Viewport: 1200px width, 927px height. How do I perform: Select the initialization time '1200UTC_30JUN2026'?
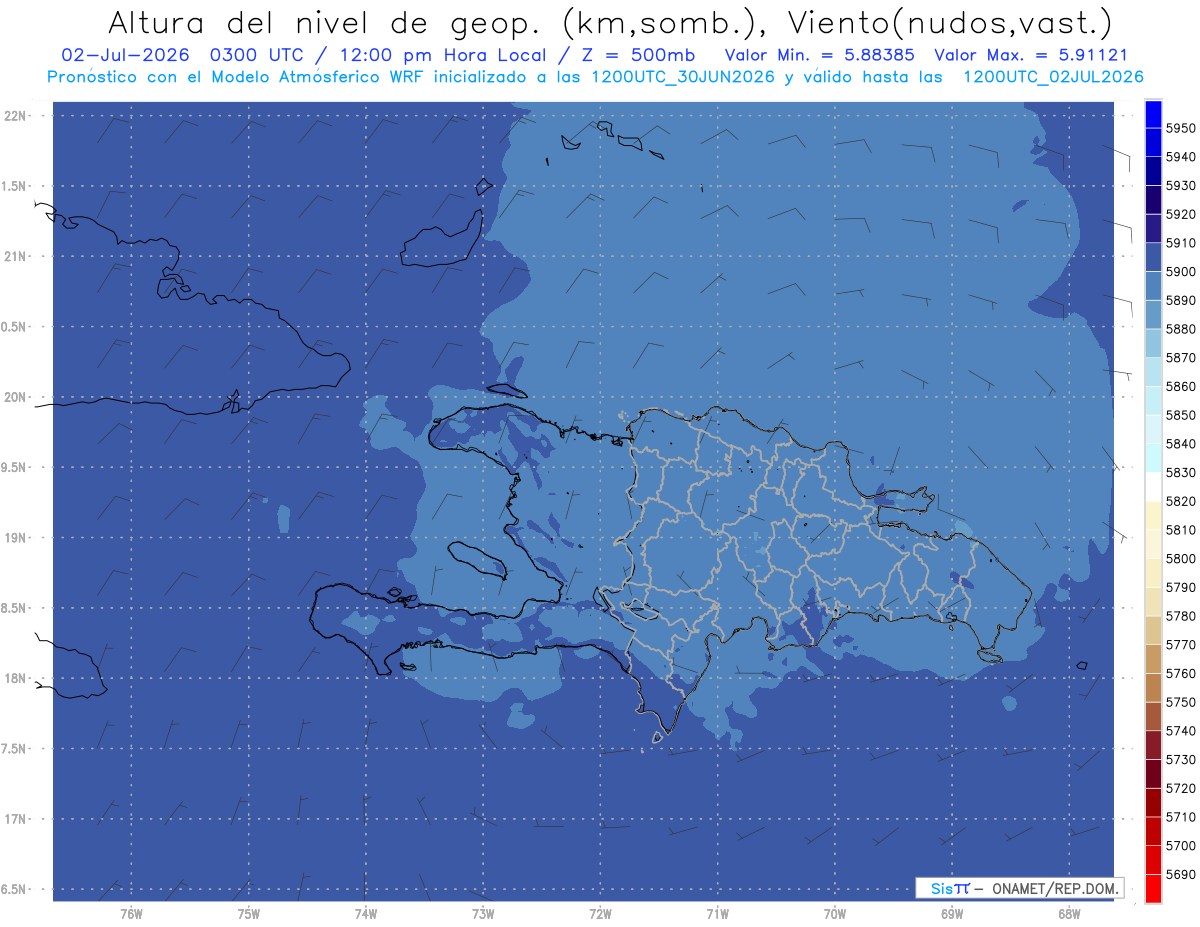683,77
